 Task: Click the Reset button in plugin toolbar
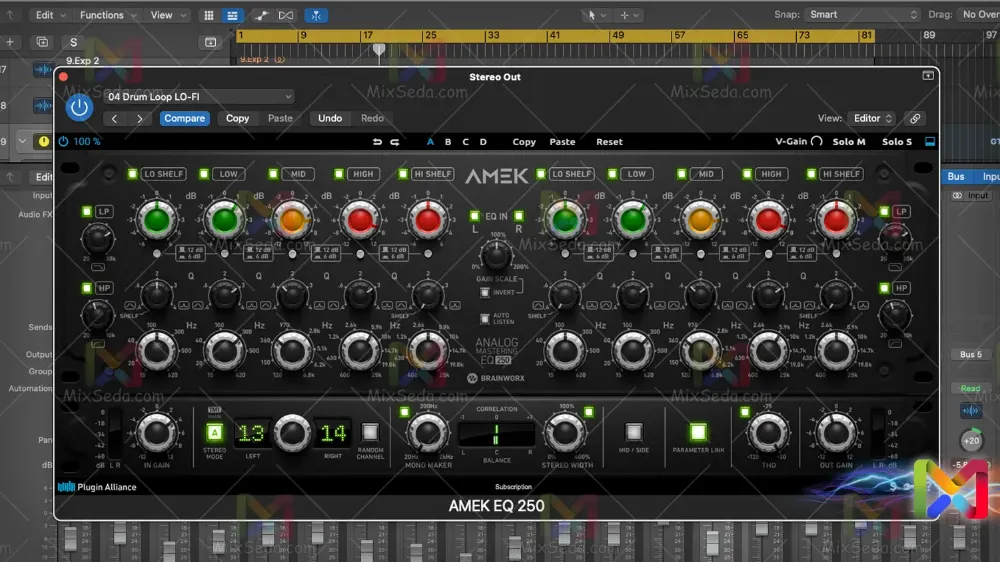[609, 142]
